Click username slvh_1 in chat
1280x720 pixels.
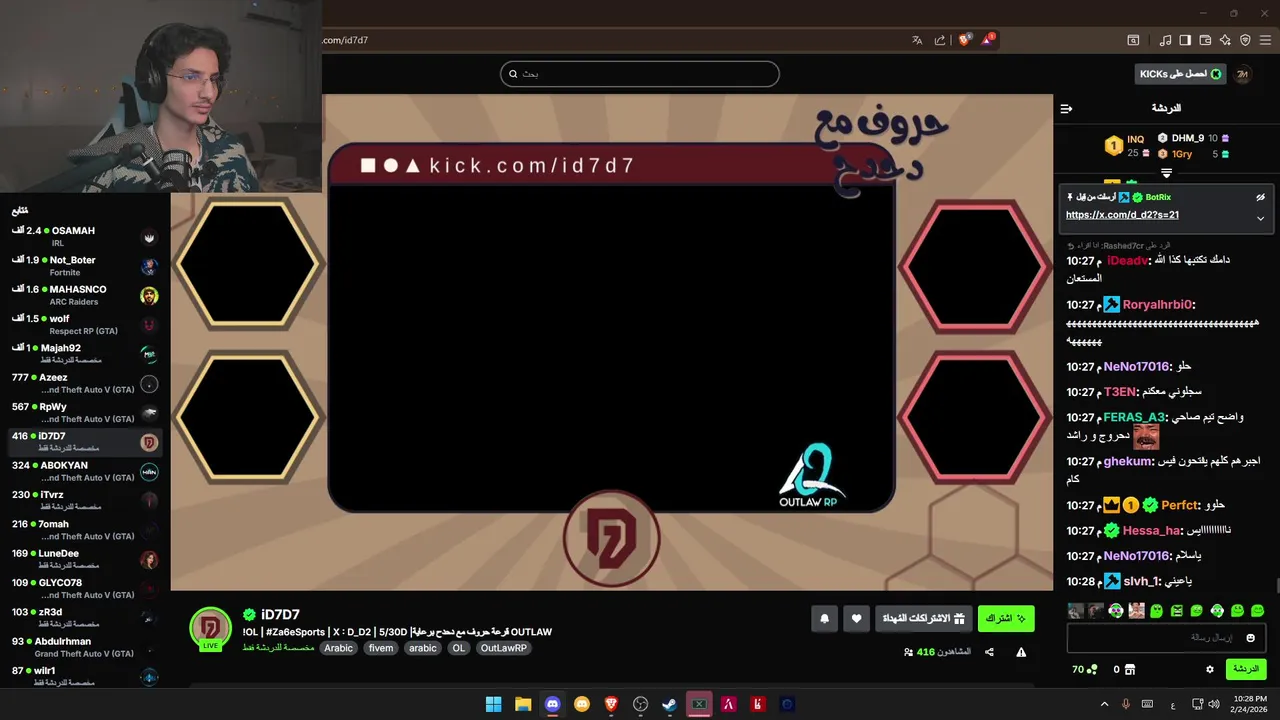point(1142,581)
